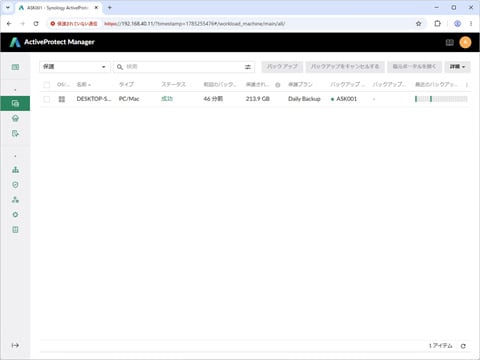Viewport: 480px width, 360px height.
Task: Go back in browser history
Action: point(9,24)
